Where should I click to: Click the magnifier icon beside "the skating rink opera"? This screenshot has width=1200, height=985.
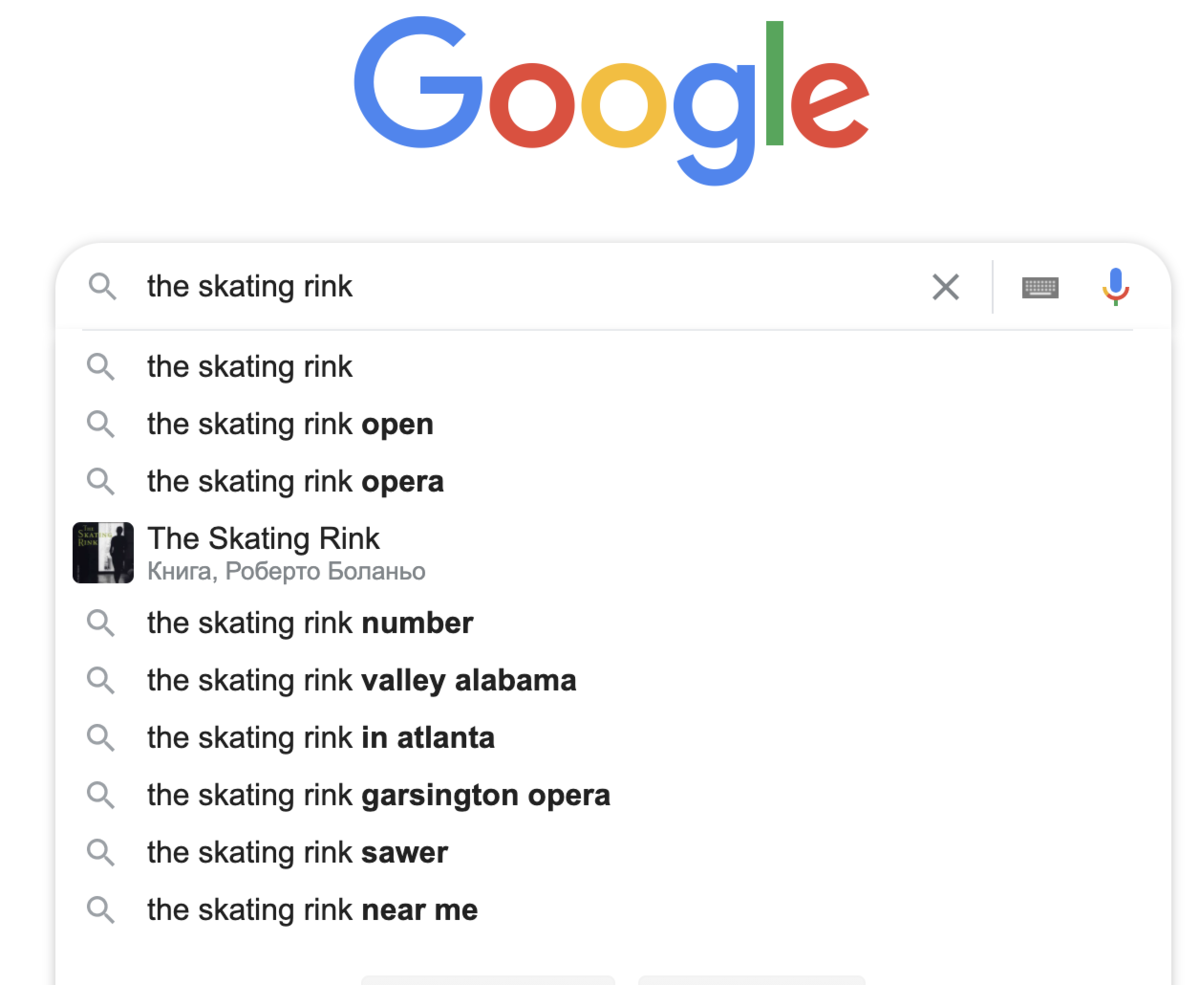pyautogui.click(x=101, y=481)
